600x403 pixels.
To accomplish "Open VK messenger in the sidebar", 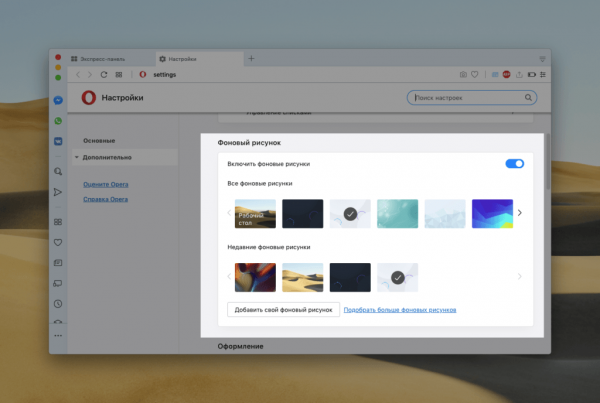I will [58, 141].
